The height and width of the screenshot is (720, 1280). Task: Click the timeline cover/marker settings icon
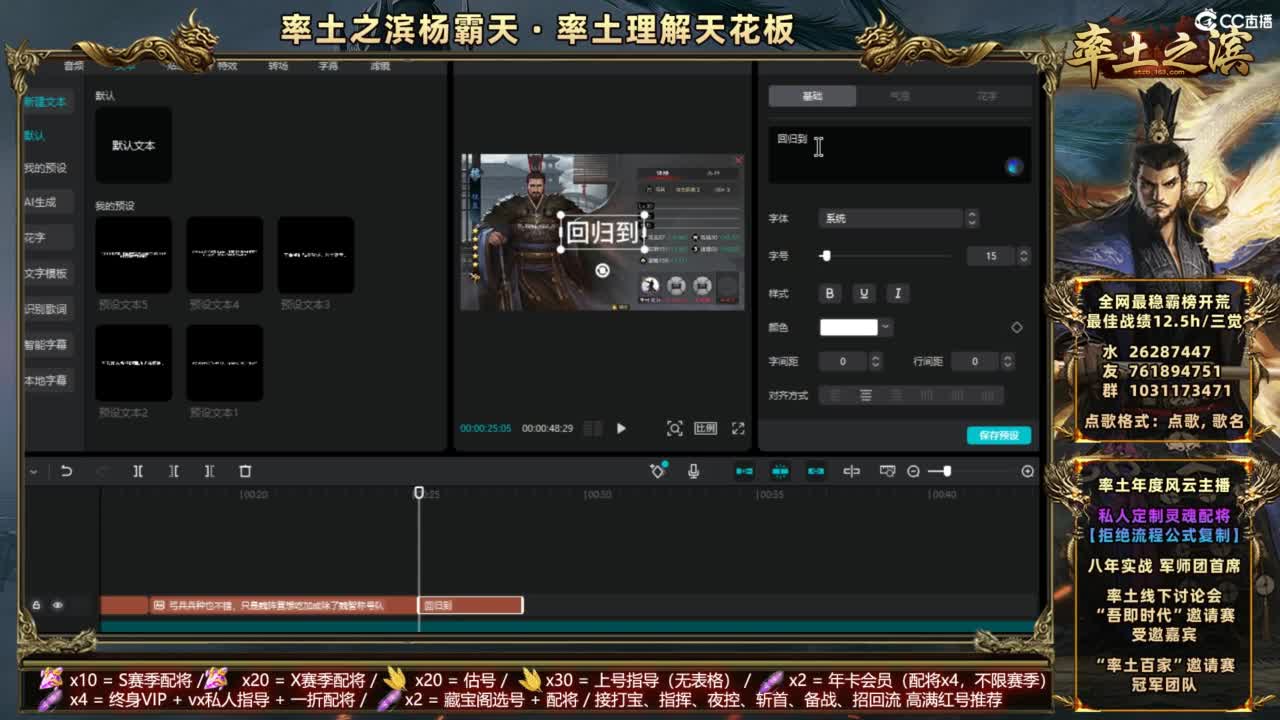[x=887, y=471]
